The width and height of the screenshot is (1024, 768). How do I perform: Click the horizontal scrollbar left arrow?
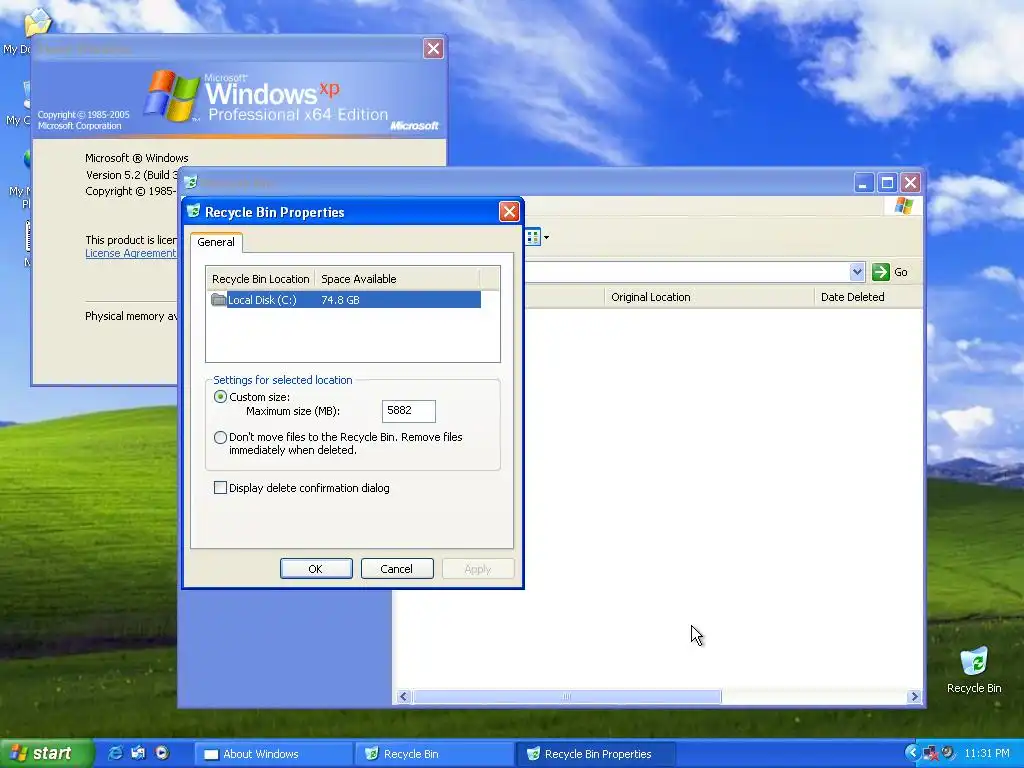(404, 697)
